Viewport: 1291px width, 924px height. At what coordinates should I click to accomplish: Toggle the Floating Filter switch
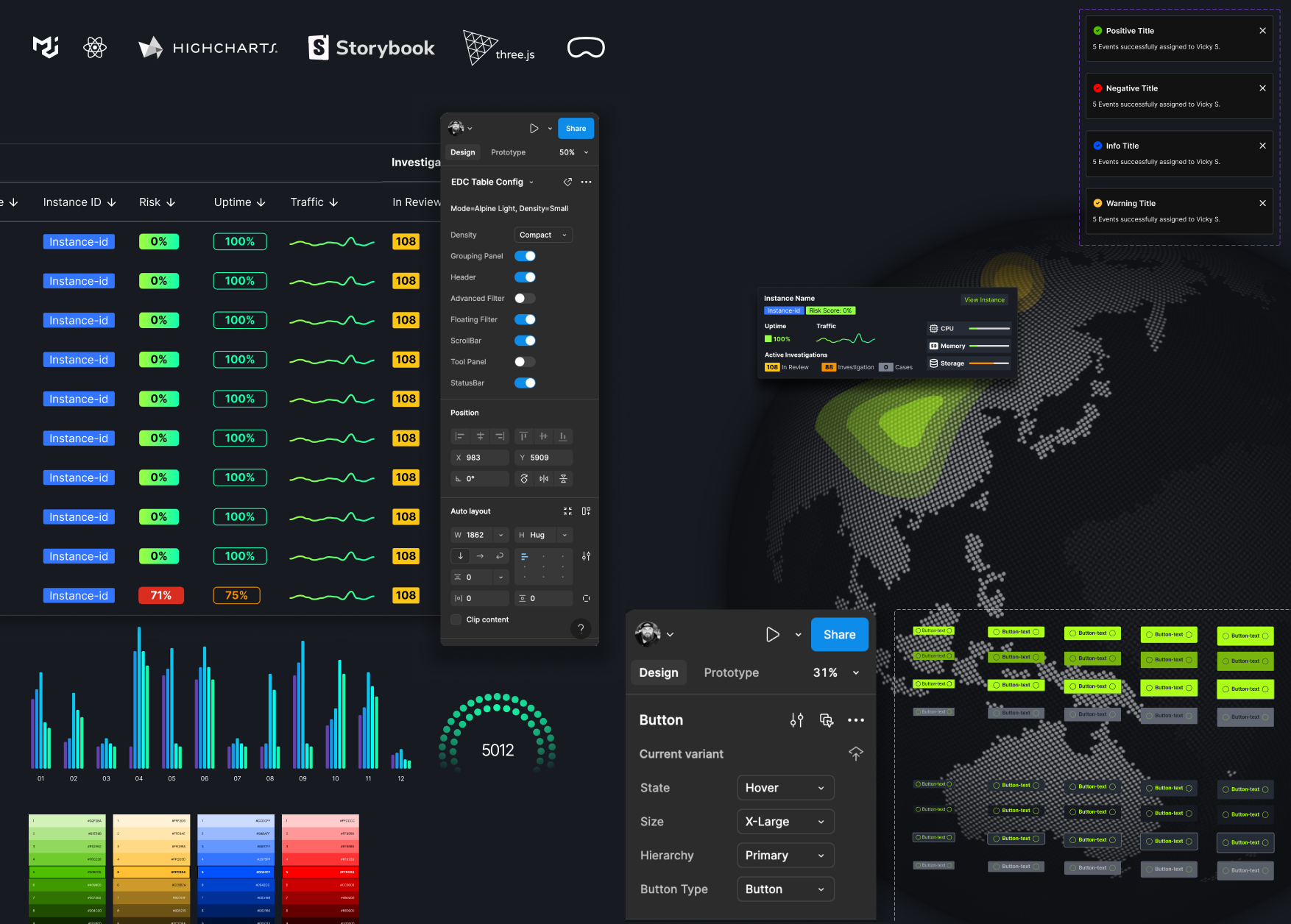525,319
